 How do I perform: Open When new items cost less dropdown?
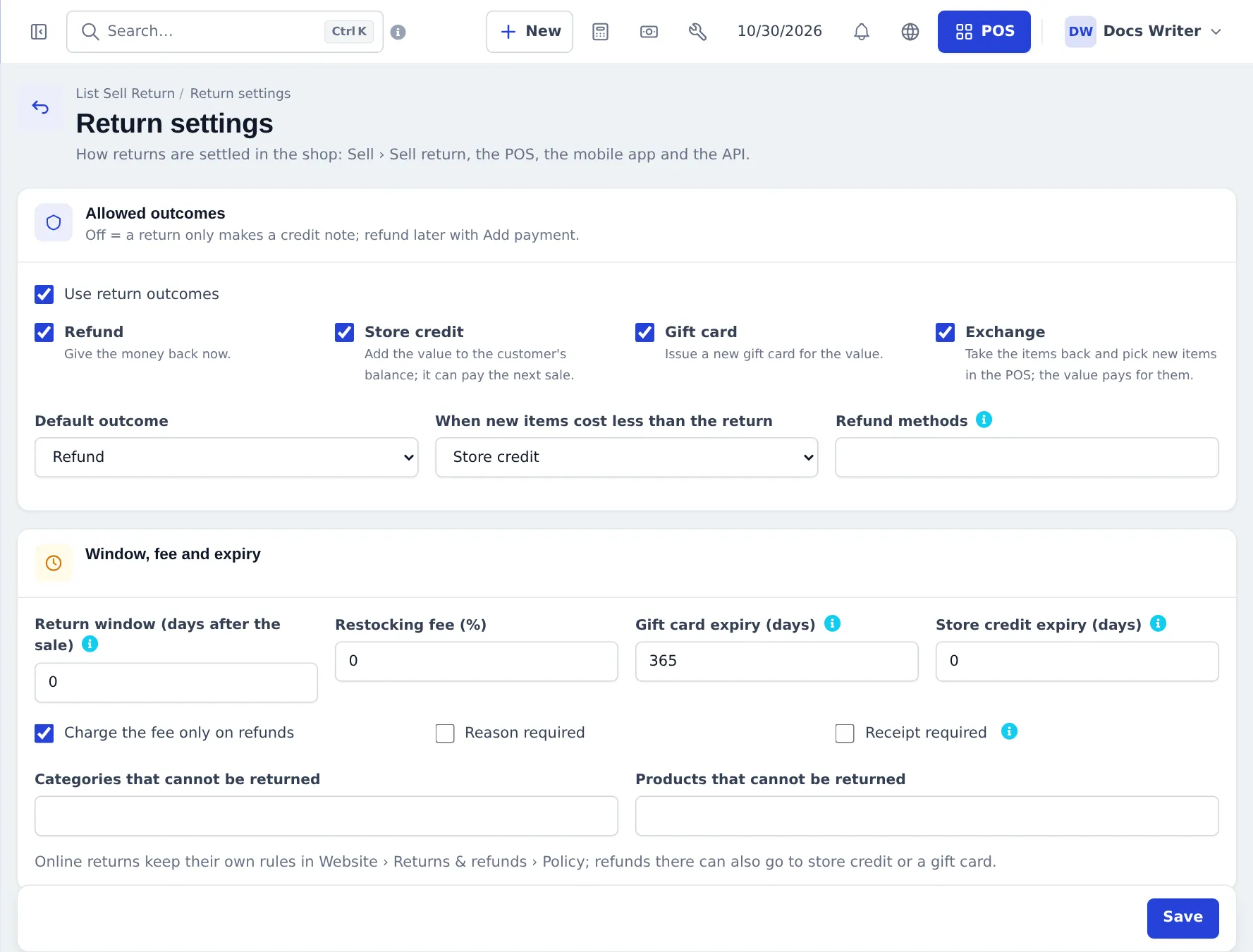pyautogui.click(x=627, y=457)
